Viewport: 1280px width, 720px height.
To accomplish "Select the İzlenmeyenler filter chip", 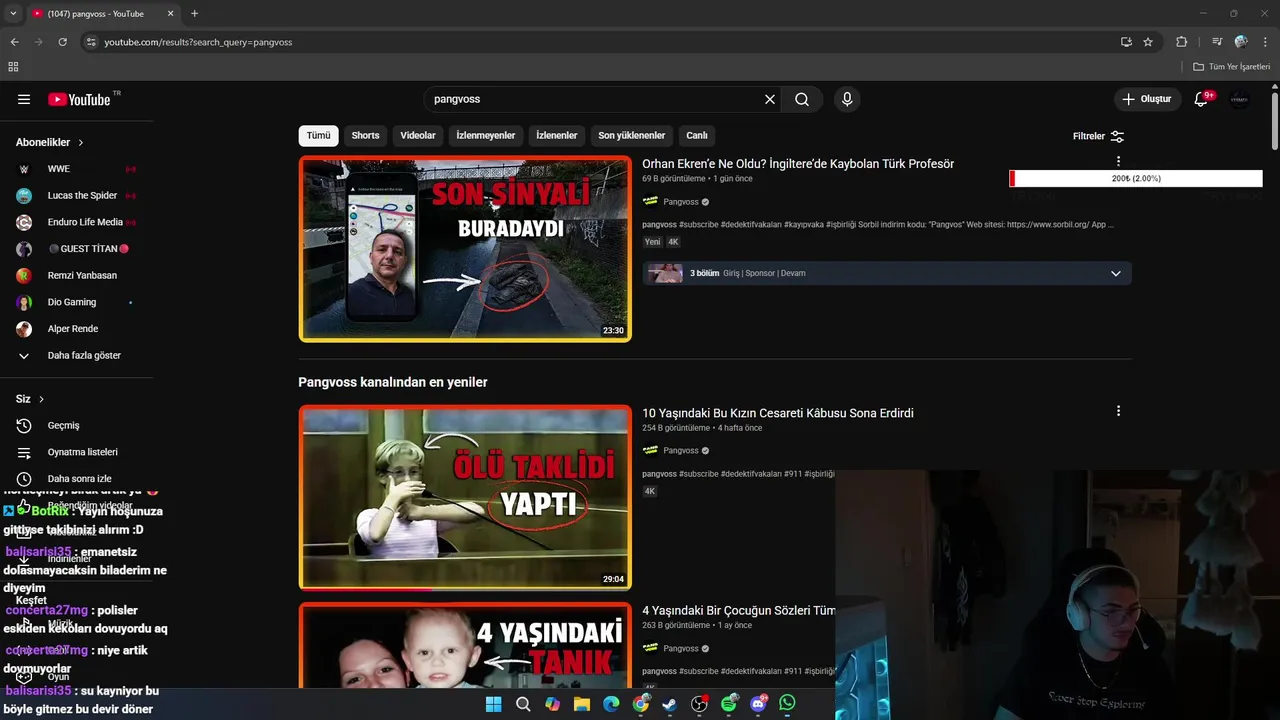I will (486, 135).
